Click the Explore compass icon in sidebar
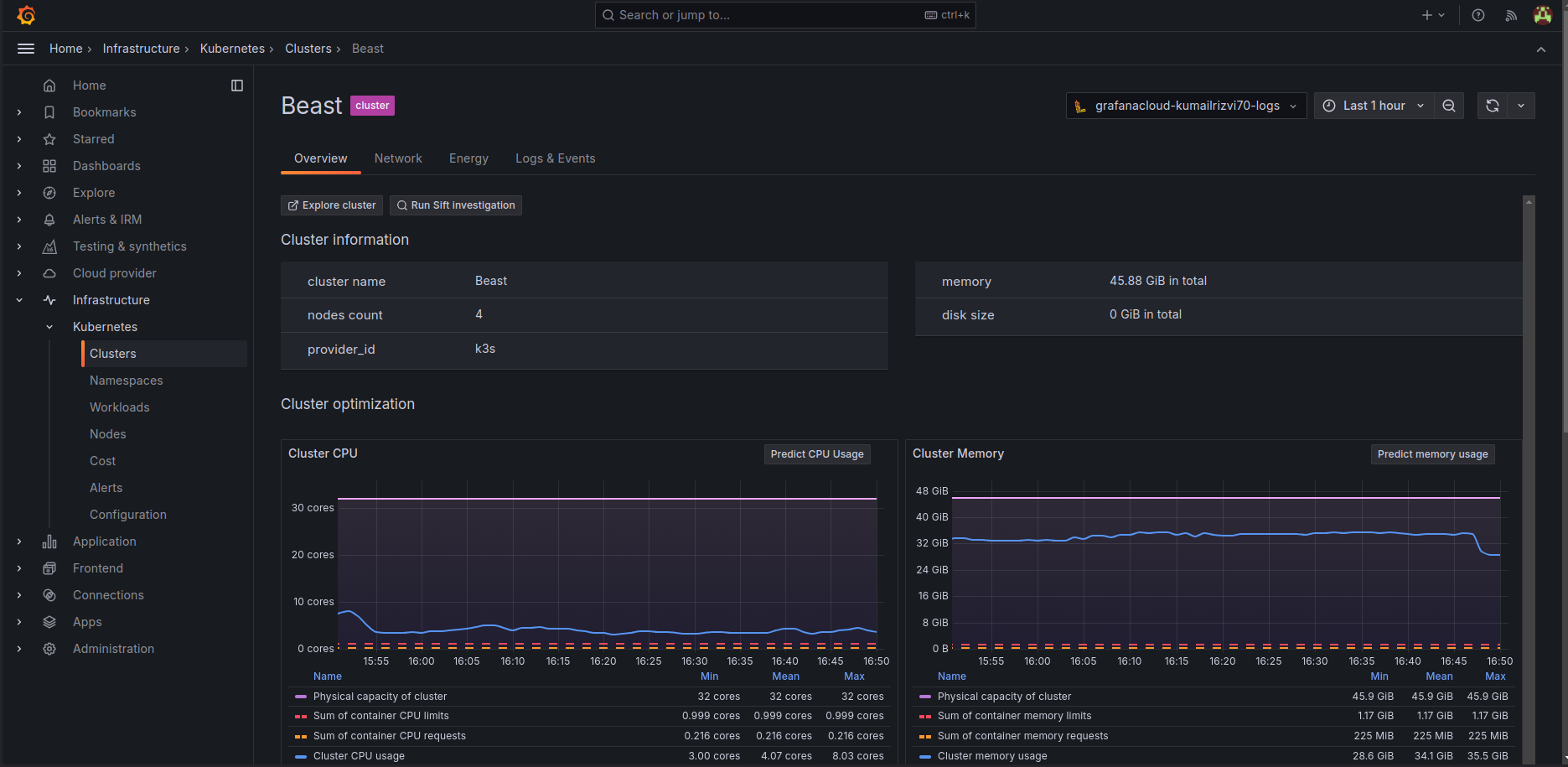Screen dimensions: 1568x767 click(x=49, y=193)
